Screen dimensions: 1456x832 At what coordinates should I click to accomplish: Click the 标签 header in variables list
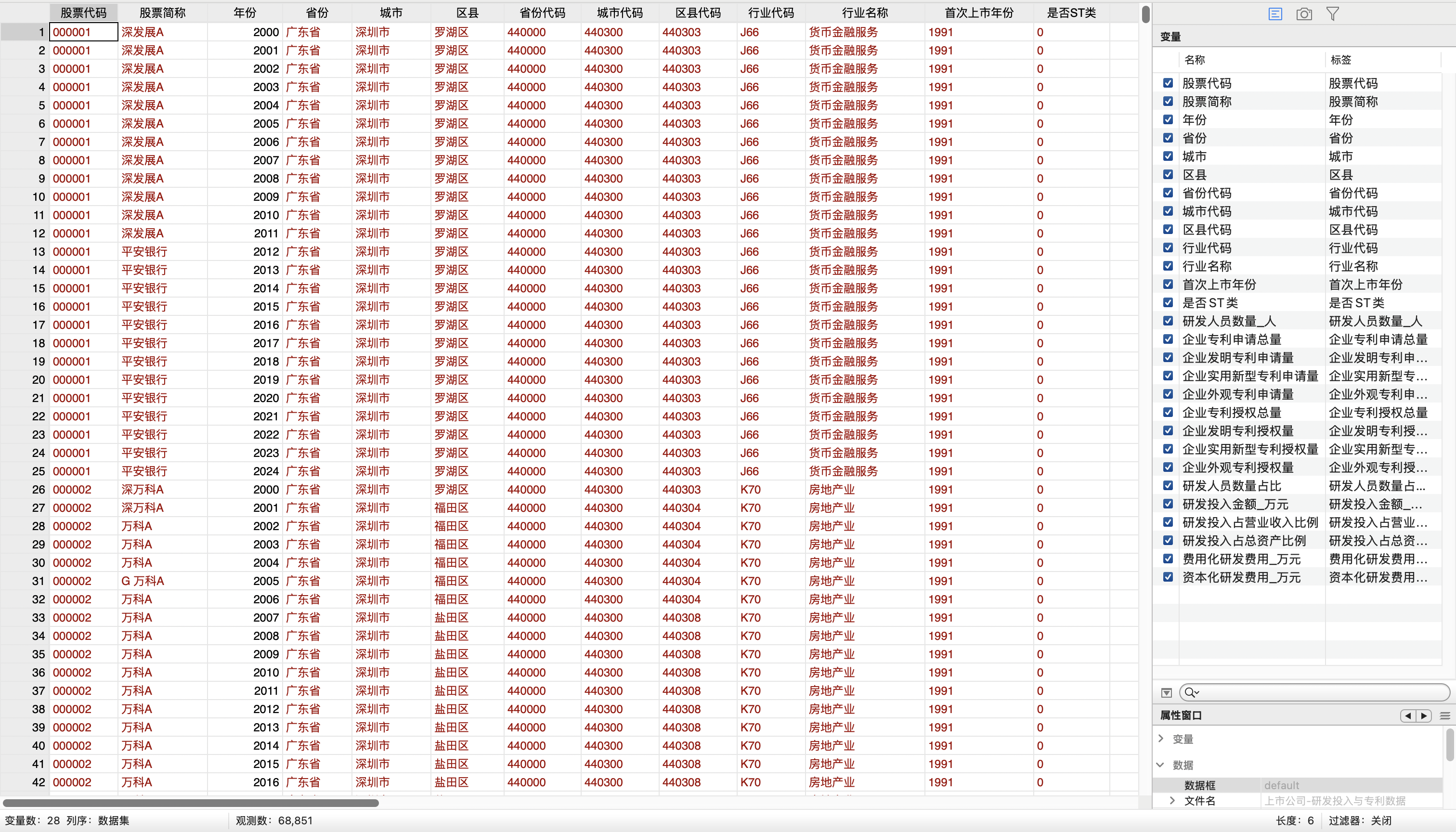[1340, 59]
